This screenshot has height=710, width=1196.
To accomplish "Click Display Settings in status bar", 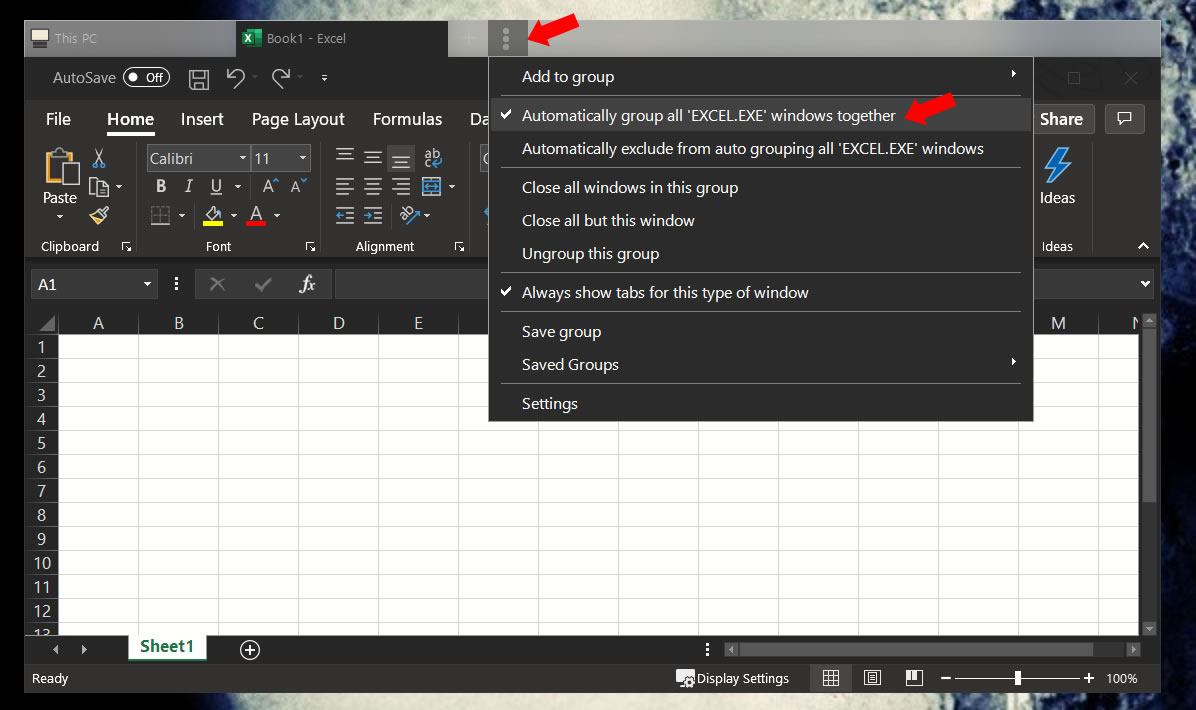I will (733, 678).
